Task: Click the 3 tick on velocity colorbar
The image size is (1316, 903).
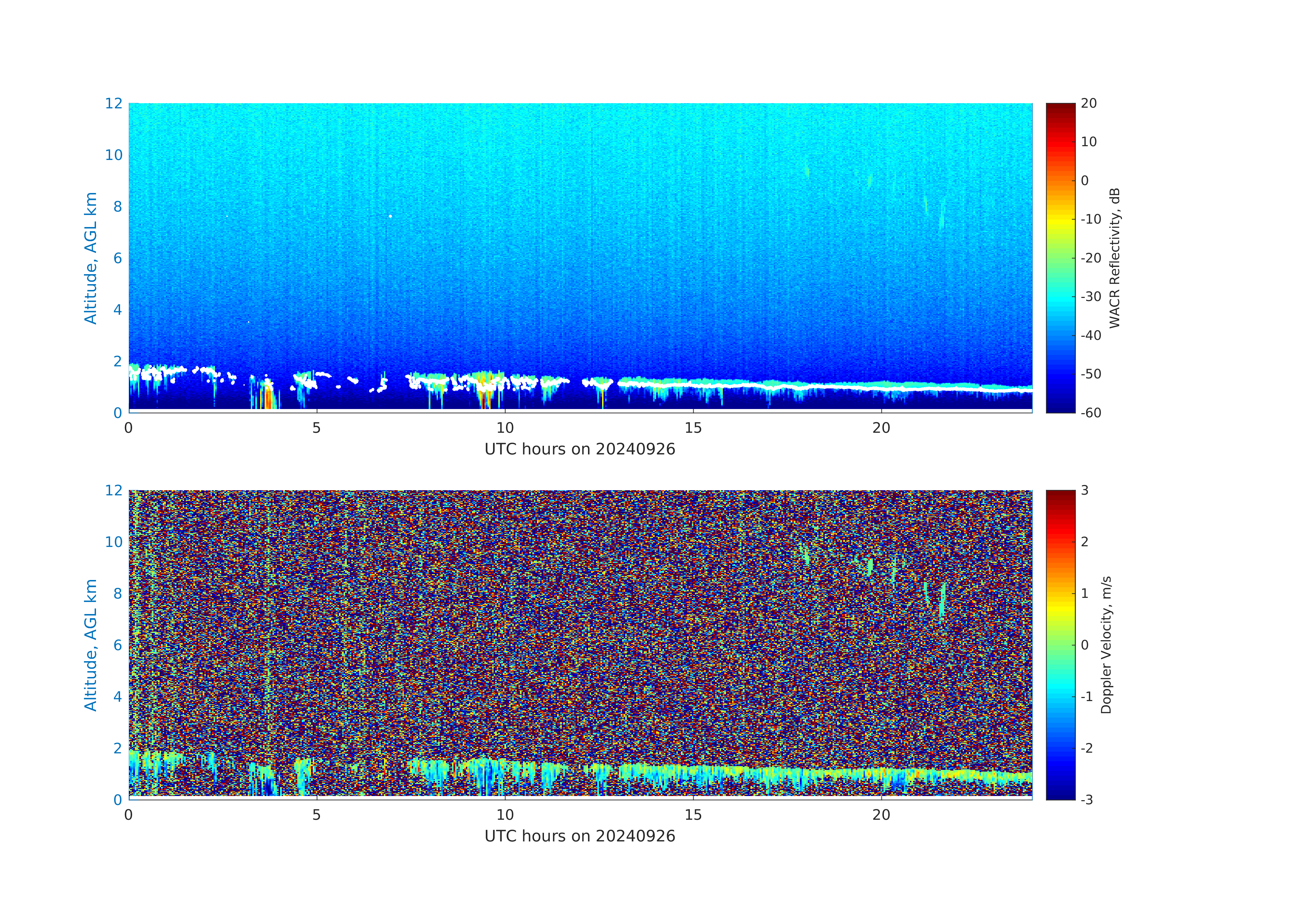Action: click(1084, 490)
